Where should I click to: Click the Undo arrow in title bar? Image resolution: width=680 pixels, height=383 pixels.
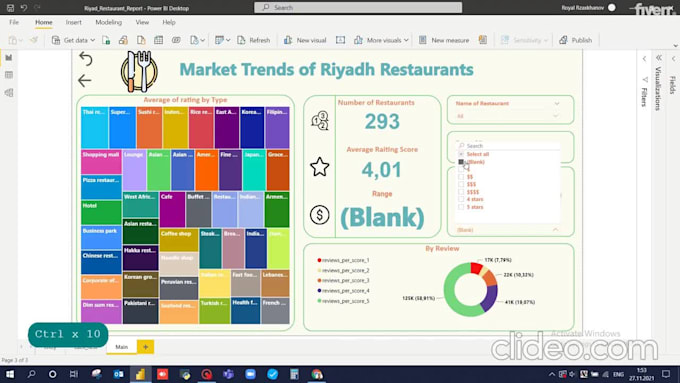(x=23, y=7)
